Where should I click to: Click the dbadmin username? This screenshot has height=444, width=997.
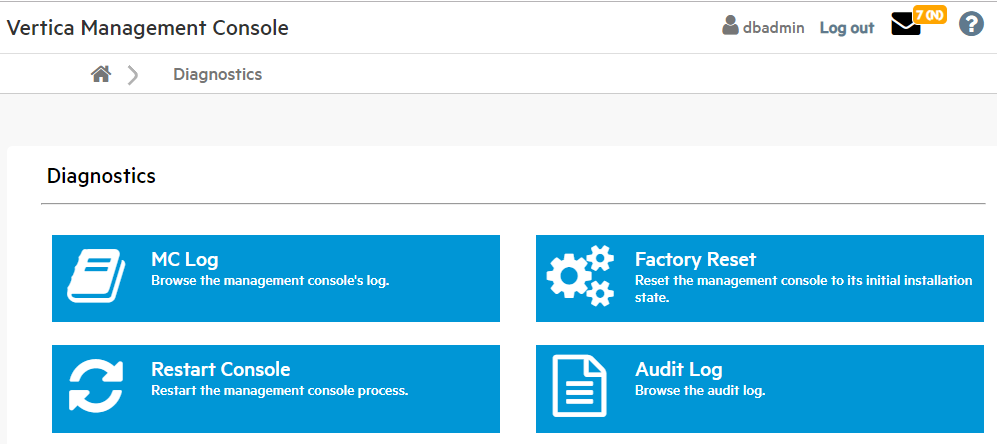[773, 28]
